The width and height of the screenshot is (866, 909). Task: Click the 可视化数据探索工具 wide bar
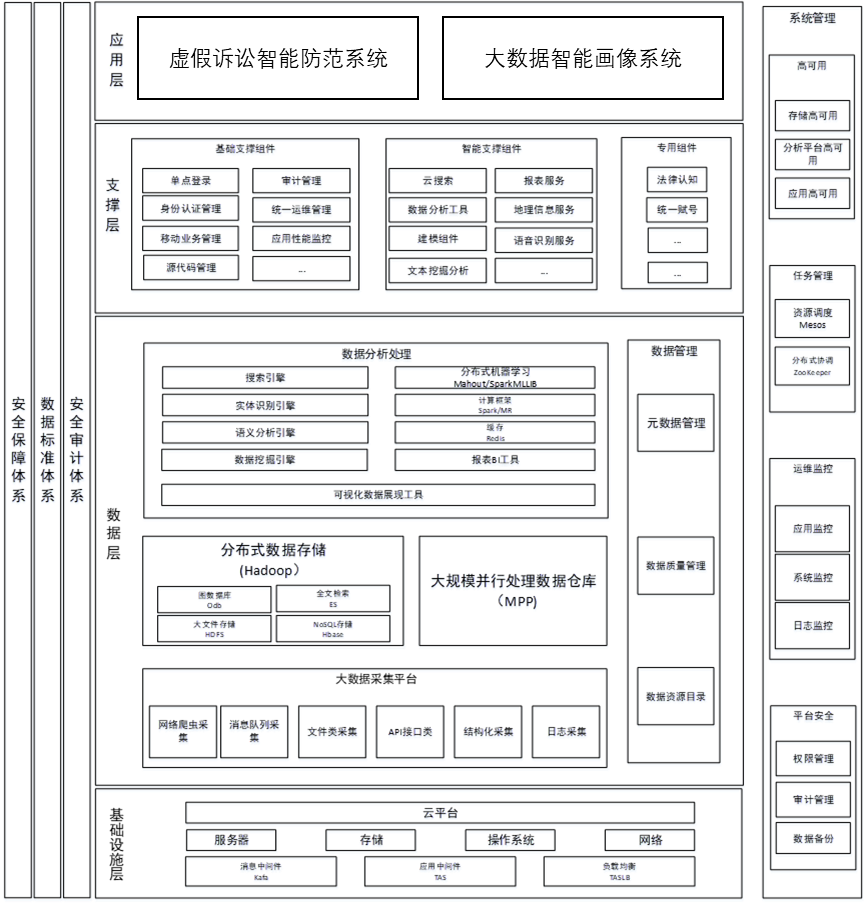pyautogui.click(x=379, y=497)
